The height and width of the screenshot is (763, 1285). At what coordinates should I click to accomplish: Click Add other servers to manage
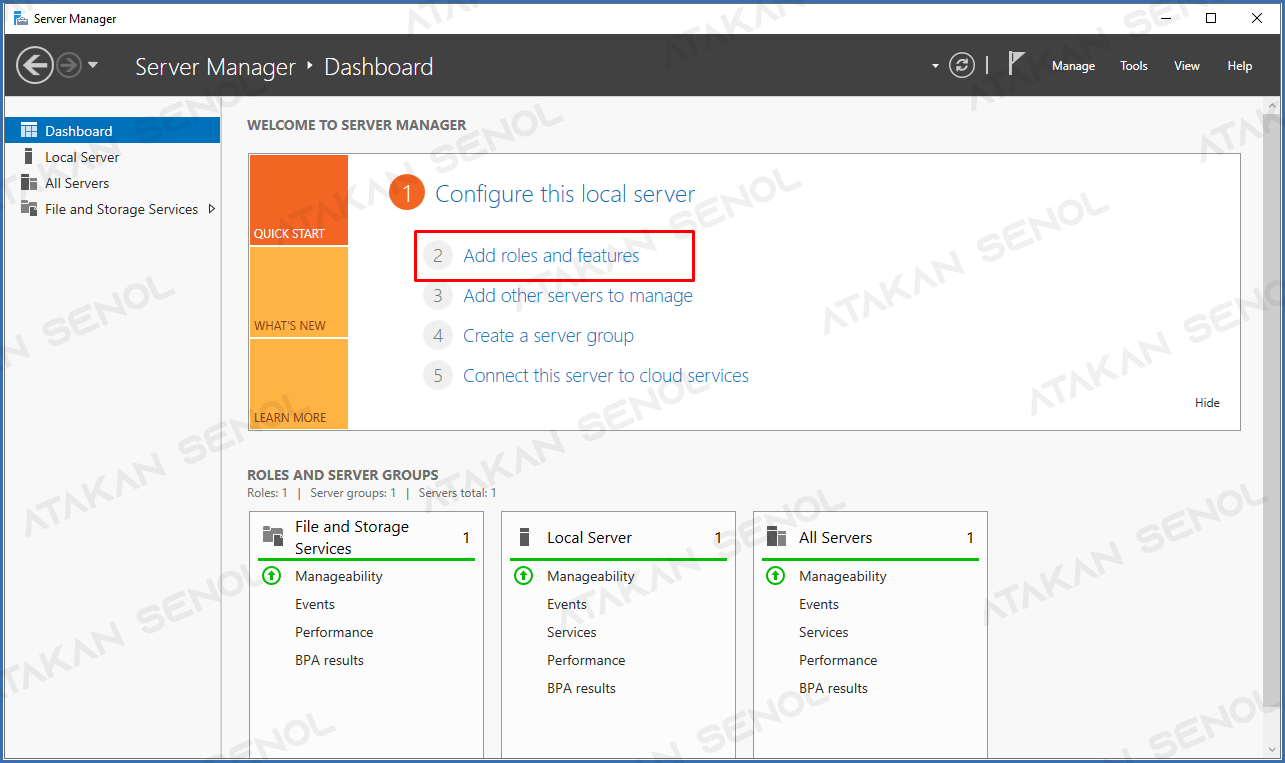pos(578,296)
